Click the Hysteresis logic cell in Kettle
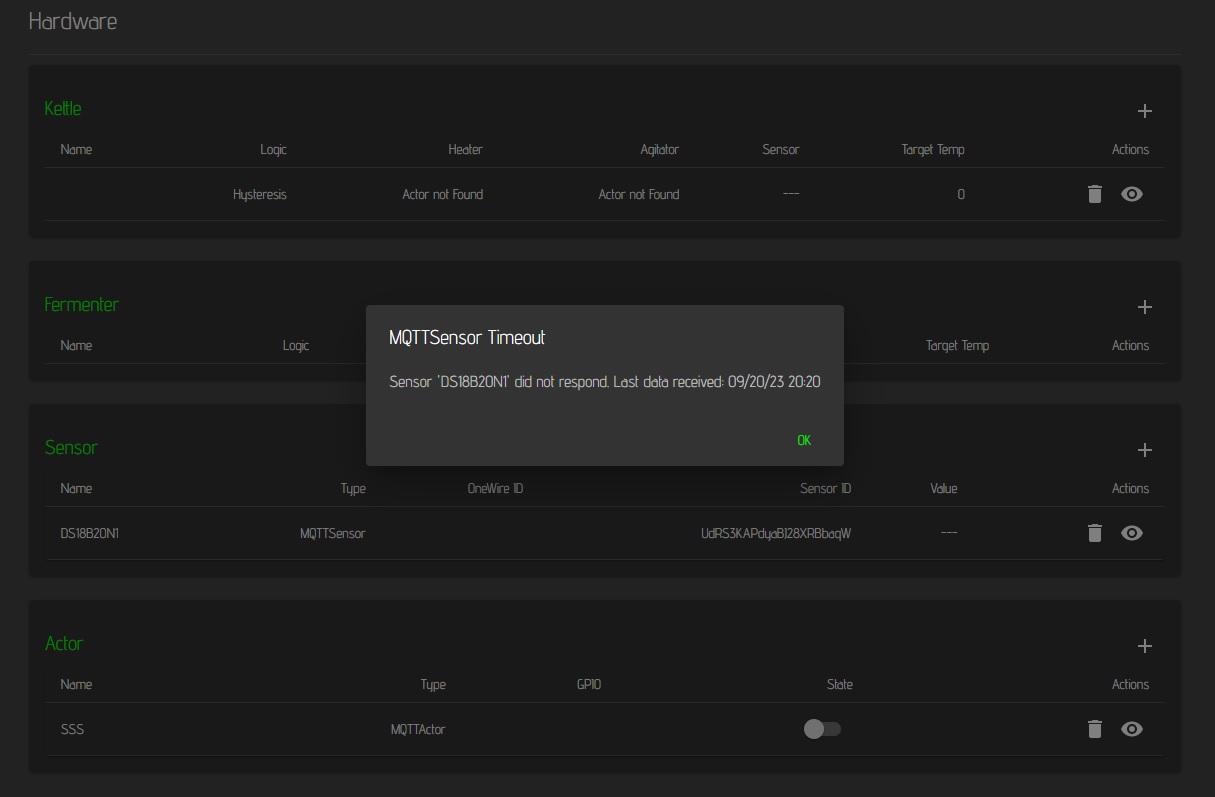Image resolution: width=1215 pixels, height=797 pixels. [x=259, y=195]
